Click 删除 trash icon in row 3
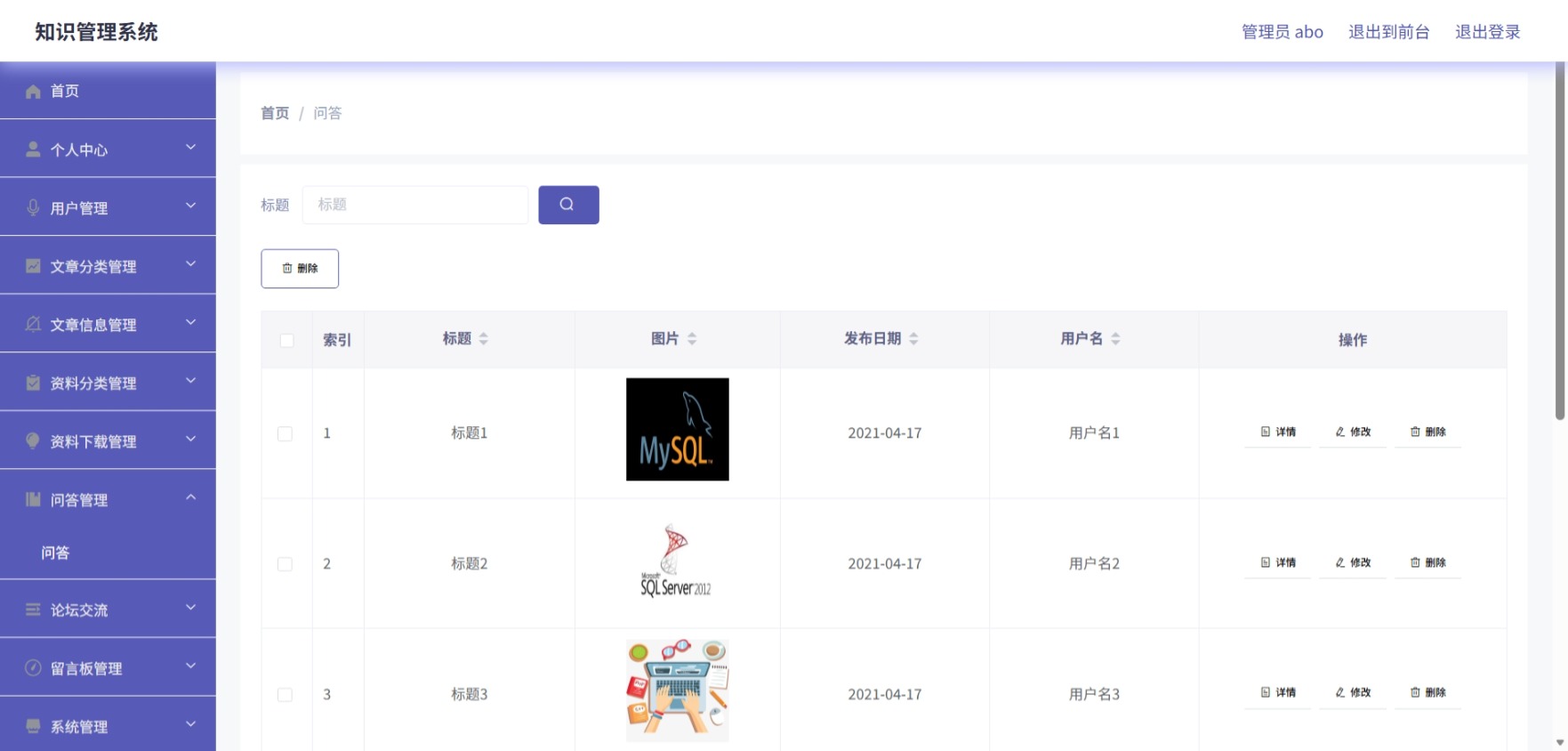The height and width of the screenshot is (751, 1568). (x=1415, y=692)
